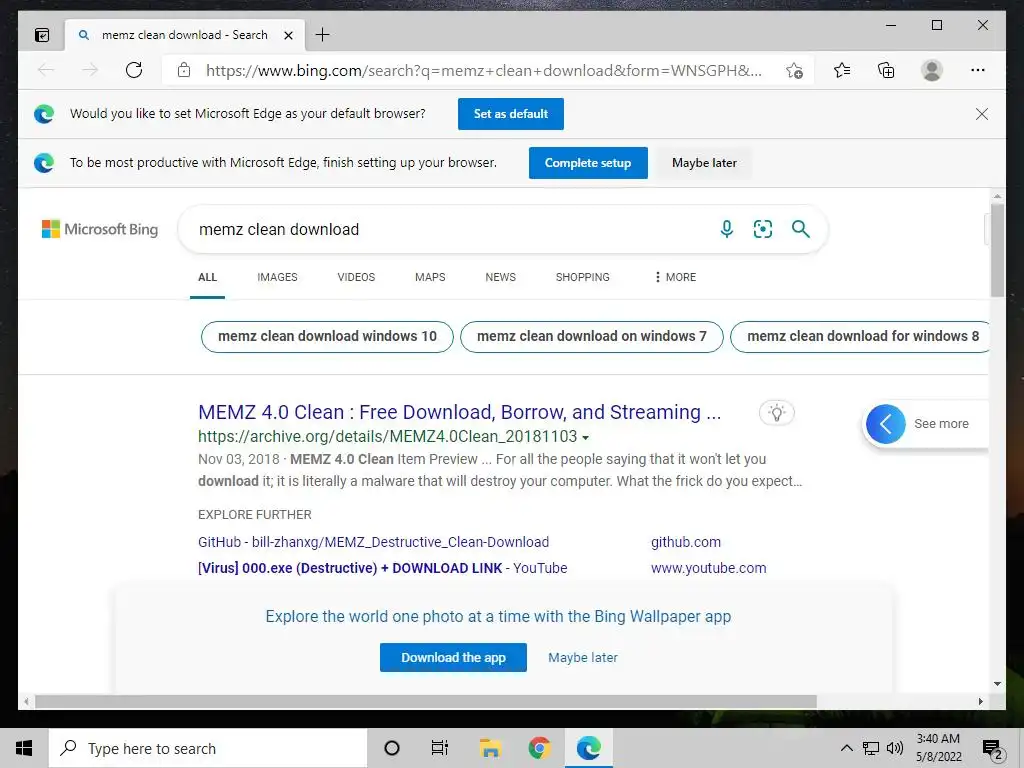This screenshot has width=1024, height=768.
Task: Click the lightbulb insights icon
Action: tap(776, 413)
